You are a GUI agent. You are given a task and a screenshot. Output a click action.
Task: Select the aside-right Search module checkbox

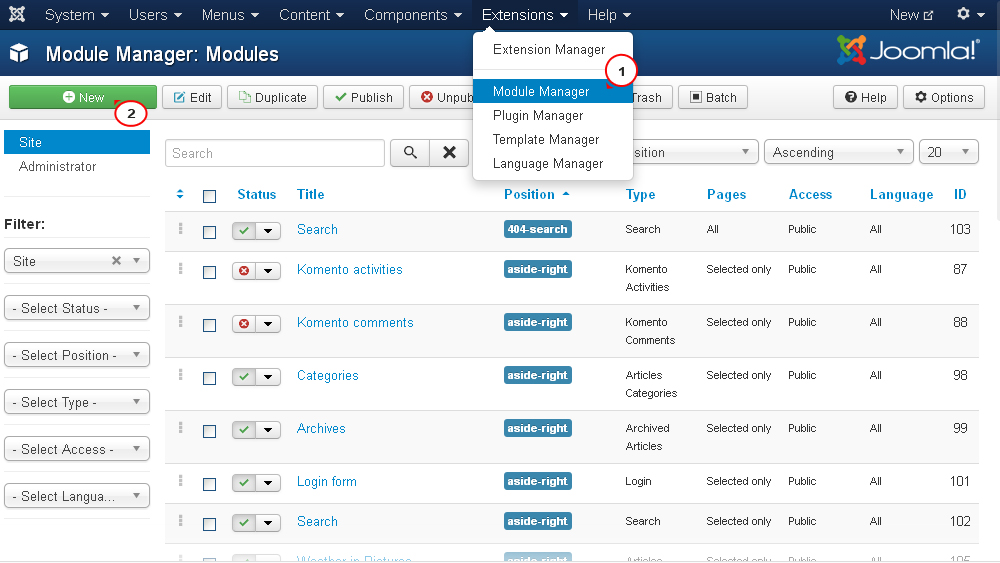(209, 525)
